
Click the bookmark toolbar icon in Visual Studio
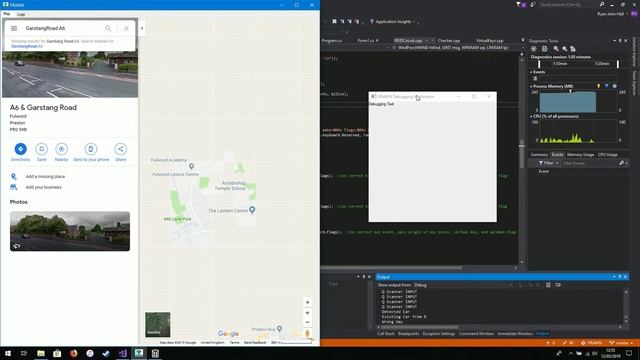[334, 22]
